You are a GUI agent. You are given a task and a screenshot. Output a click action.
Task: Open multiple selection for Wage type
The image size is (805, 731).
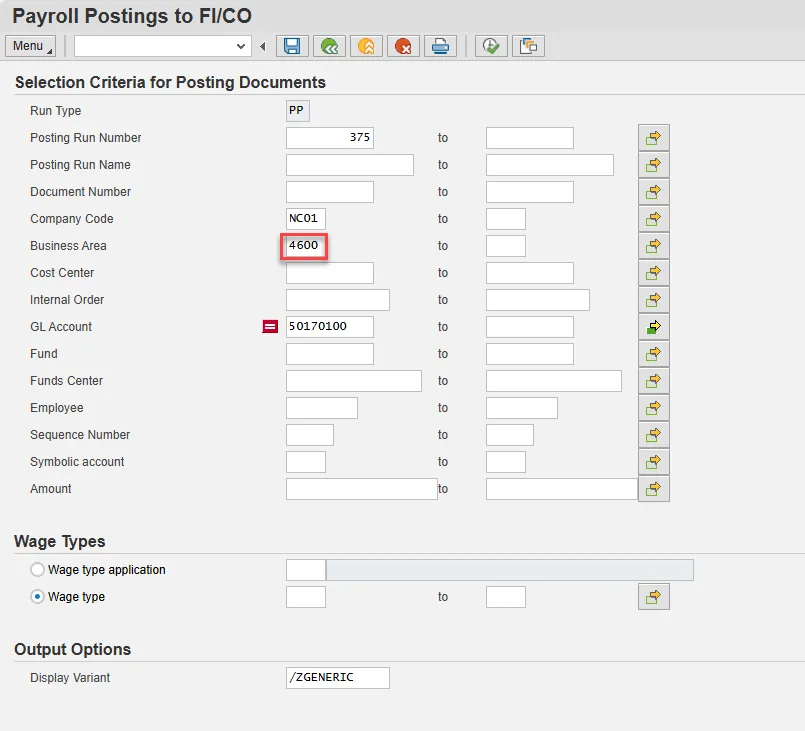point(653,597)
